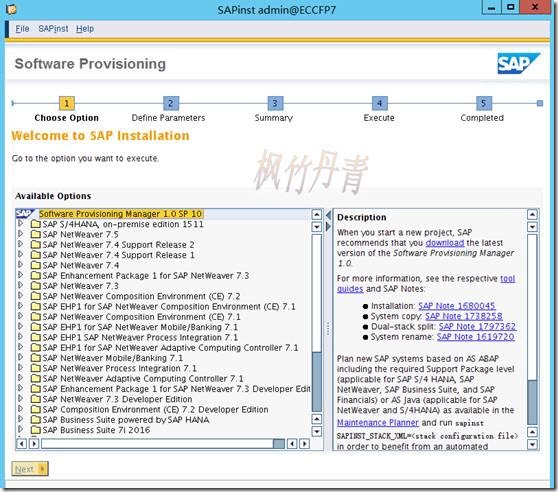The image size is (558, 492).
Task: Open SAP Note 1680045 installation link
Action: click(x=457, y=306)
